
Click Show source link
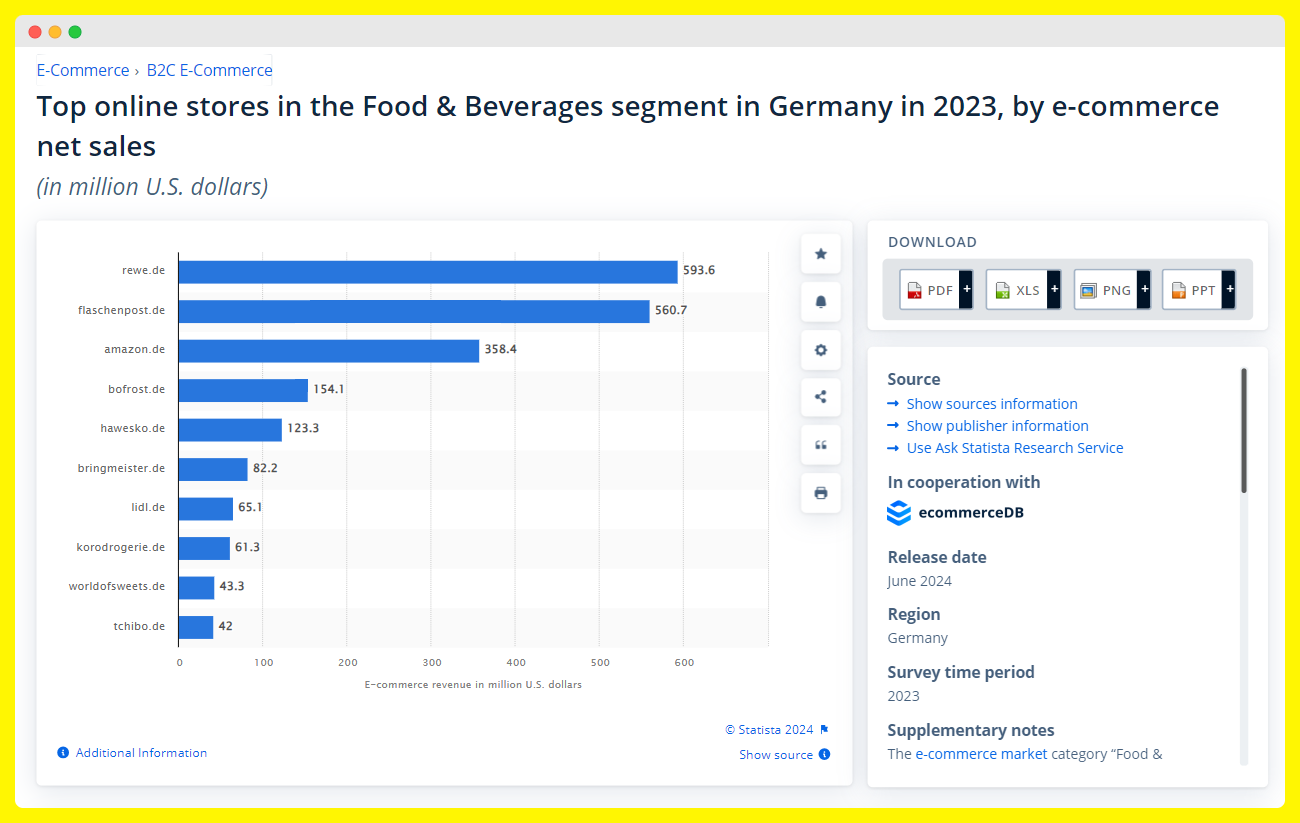776,755
